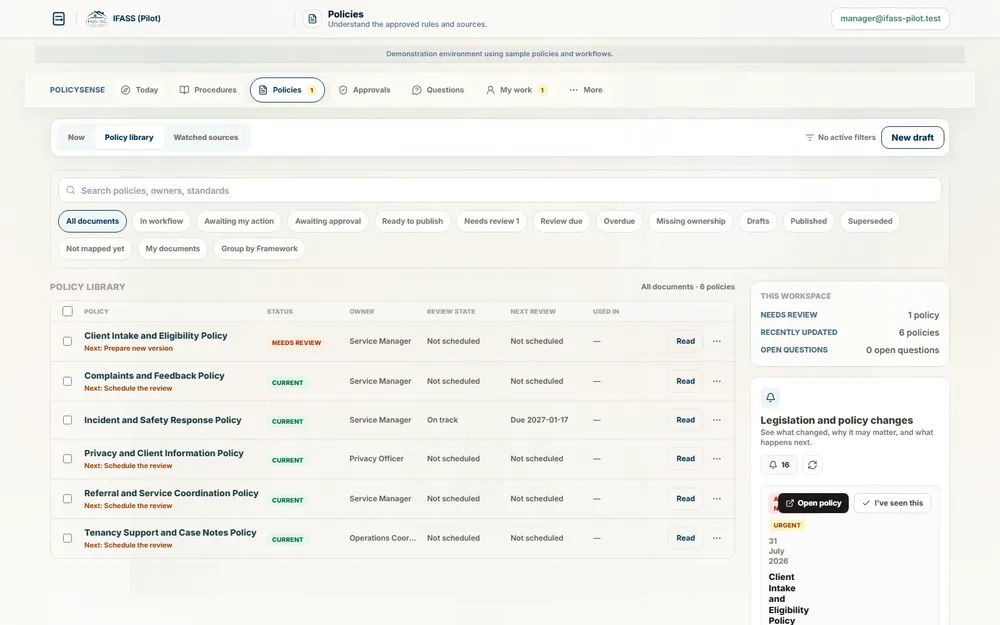This screenshot has height=625, width=1000.
Task: Open the 16 notifications bell counter
Action: (x=779, y=465)
